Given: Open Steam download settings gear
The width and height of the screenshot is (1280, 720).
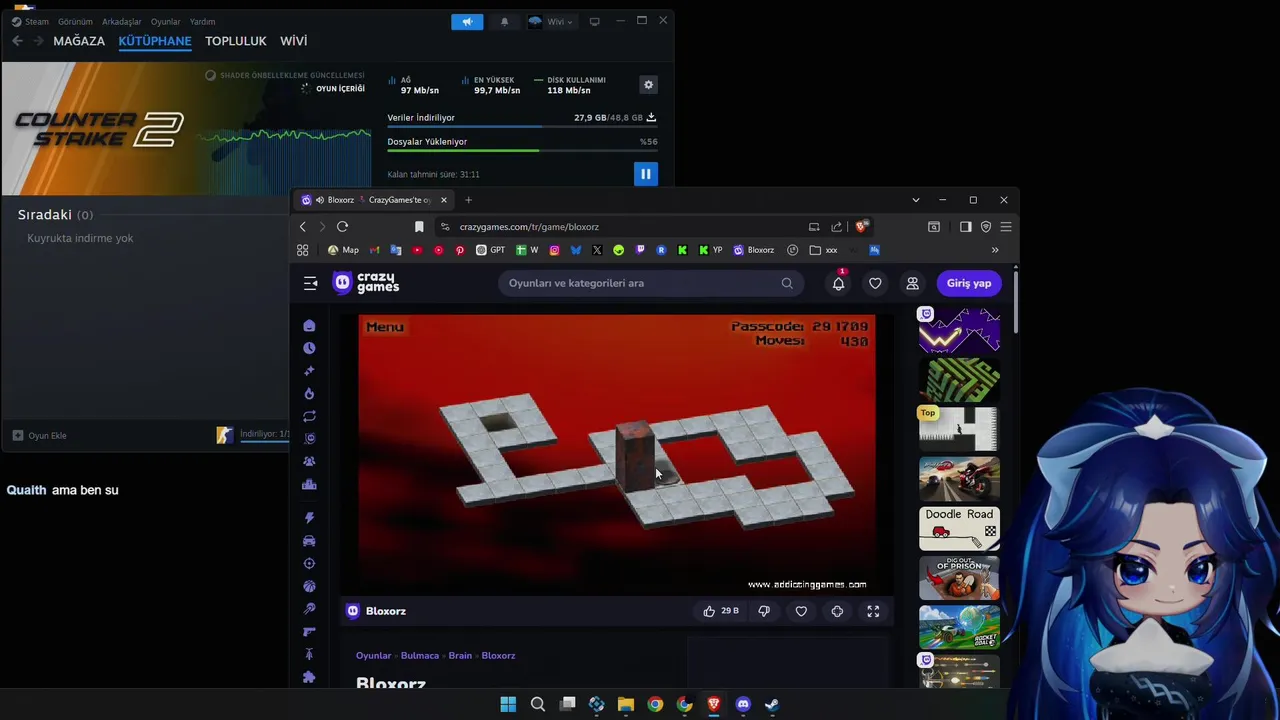Looking at the screenshot, I should [x=648, y=85].
